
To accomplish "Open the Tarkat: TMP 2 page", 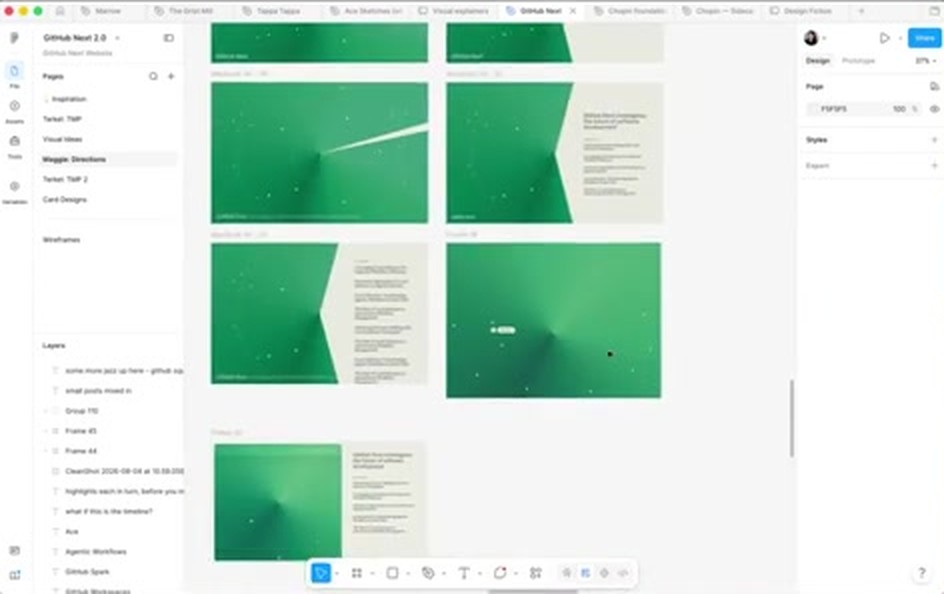I will click(65, 179).
